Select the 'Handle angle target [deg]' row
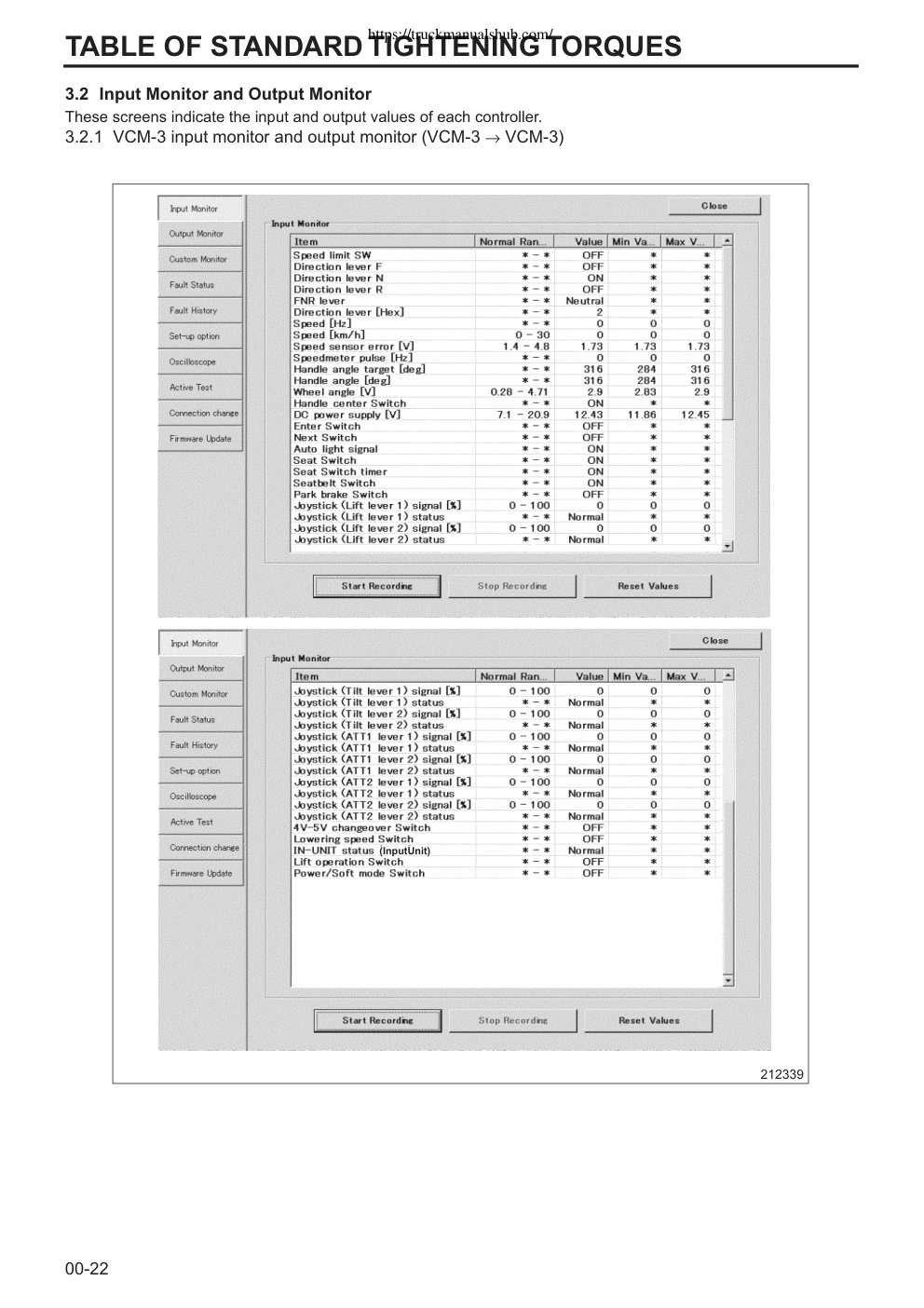924x1308 pixels. click(x=506, y=369)
